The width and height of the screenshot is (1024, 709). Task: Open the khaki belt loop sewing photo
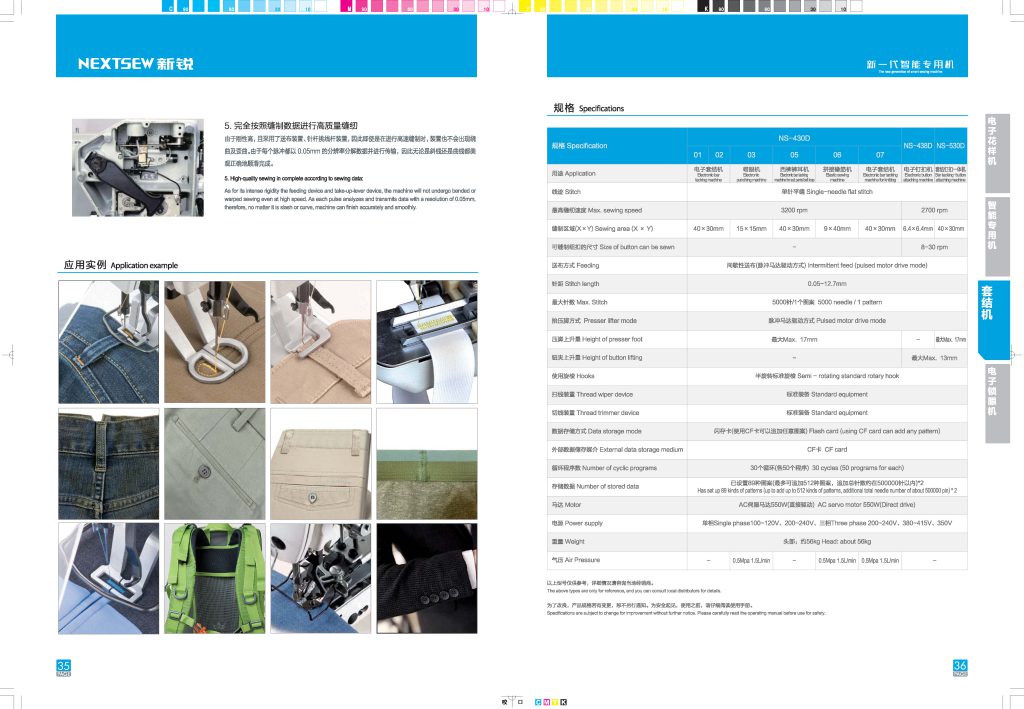point(321,341)
